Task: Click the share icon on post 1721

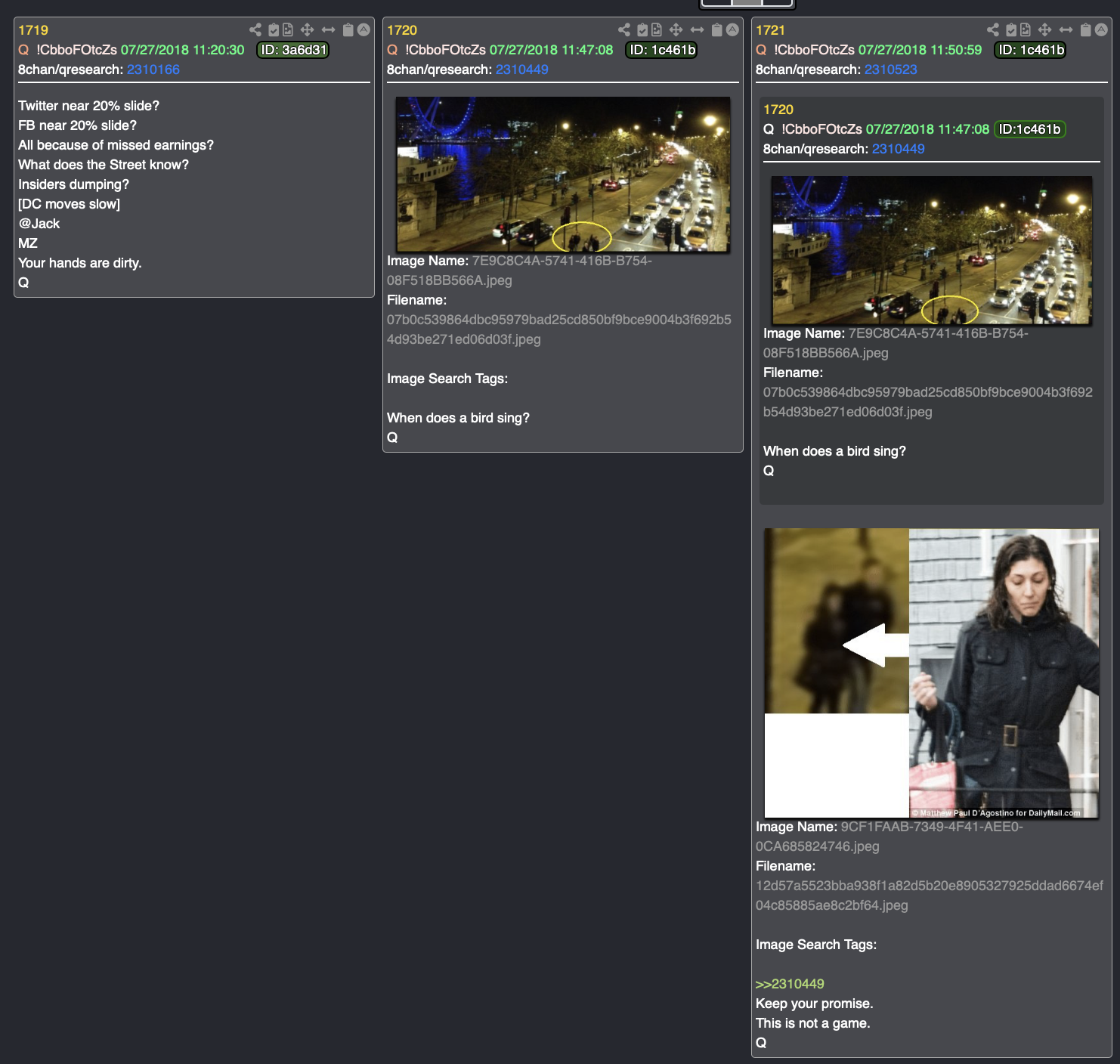Action: pos(993,29)
